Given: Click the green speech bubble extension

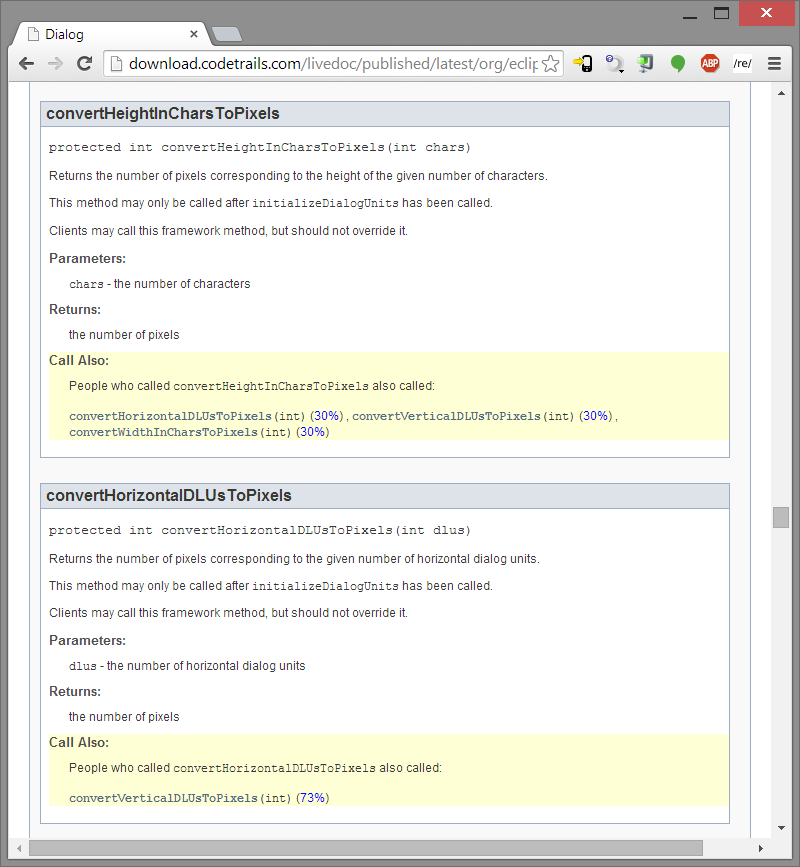Looking at the screenshot, I should pos(678,64).
